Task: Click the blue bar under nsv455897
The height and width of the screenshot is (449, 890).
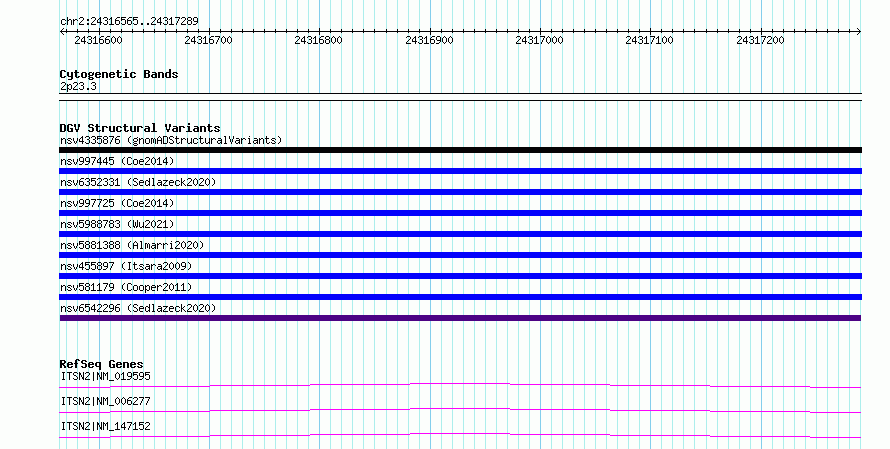Action: pos(460,276)
